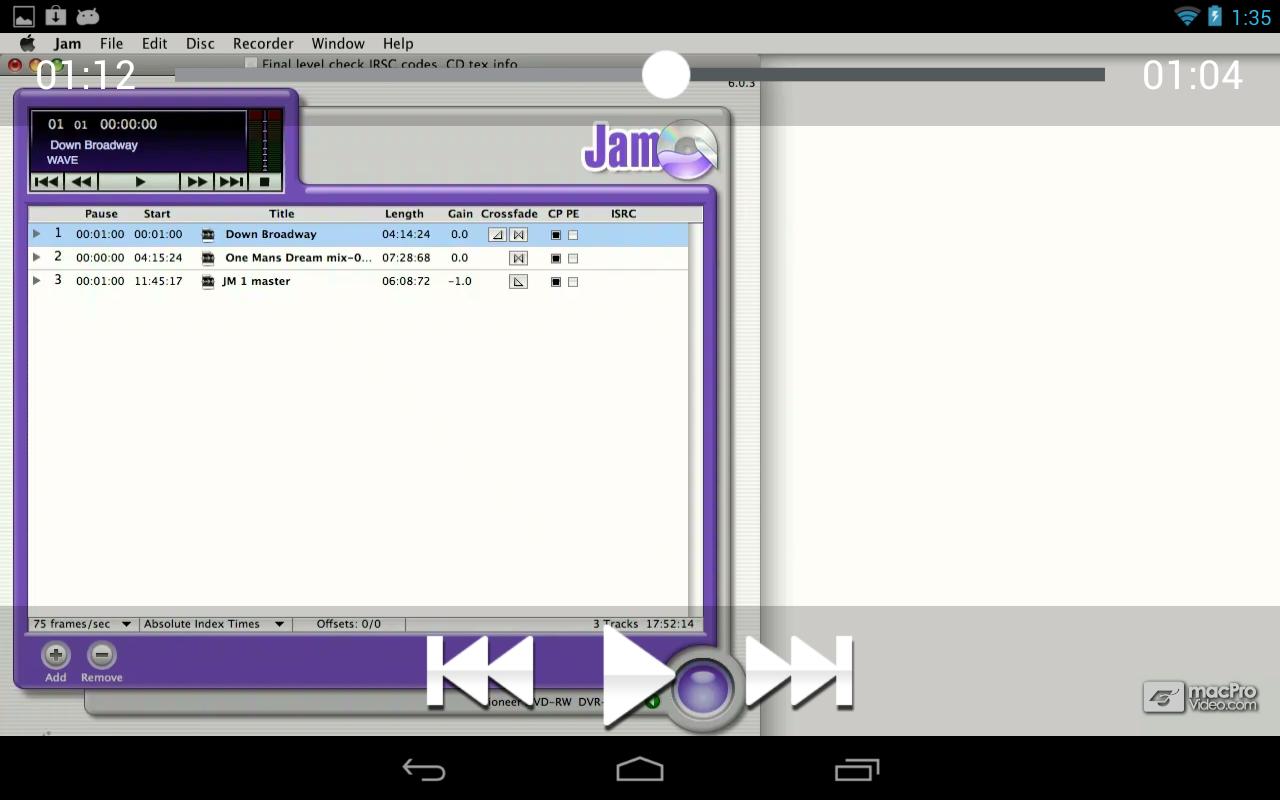Click the Gain value -1.0

459,281
